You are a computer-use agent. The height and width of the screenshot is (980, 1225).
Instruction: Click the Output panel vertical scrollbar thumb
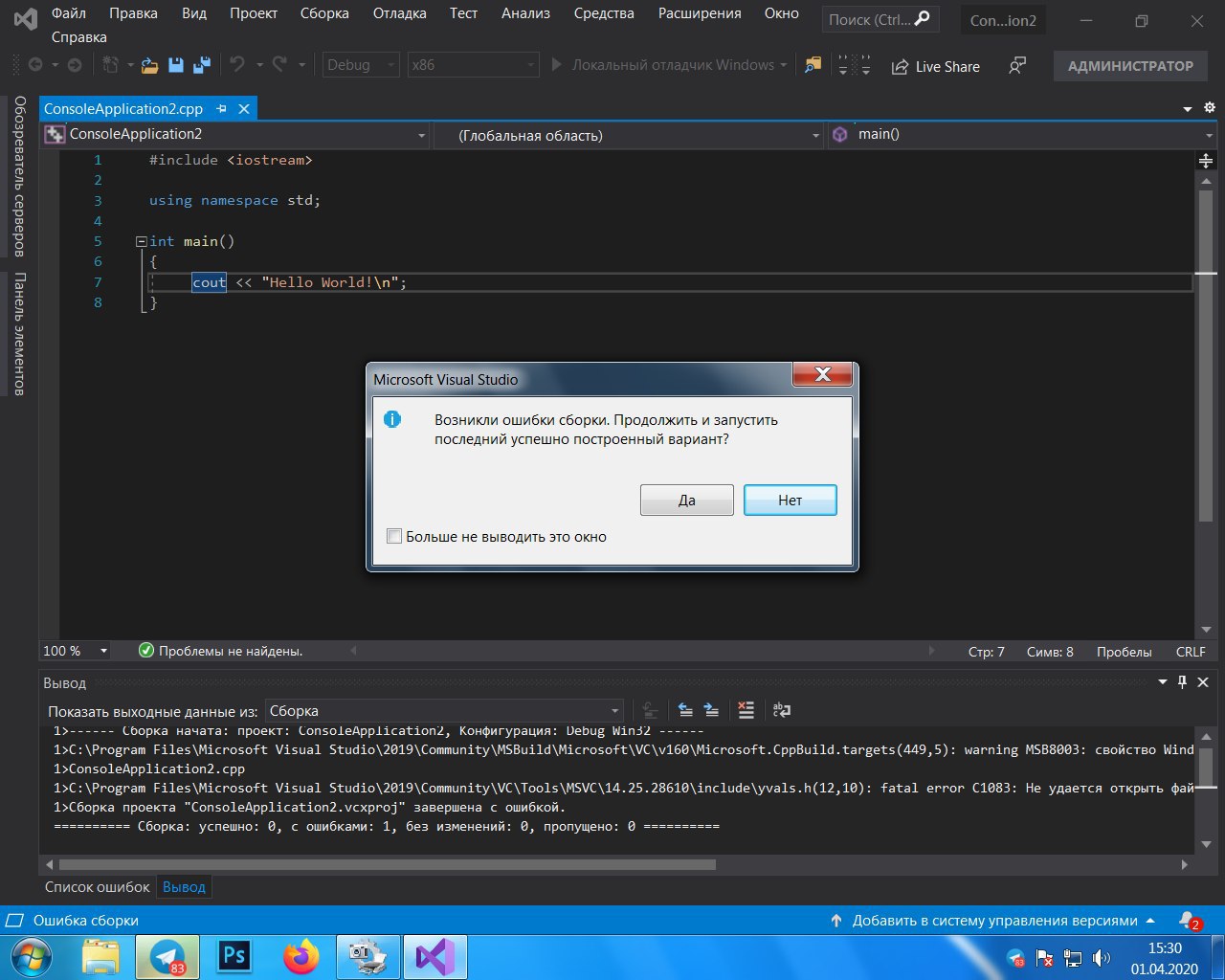coord(1206,766)
